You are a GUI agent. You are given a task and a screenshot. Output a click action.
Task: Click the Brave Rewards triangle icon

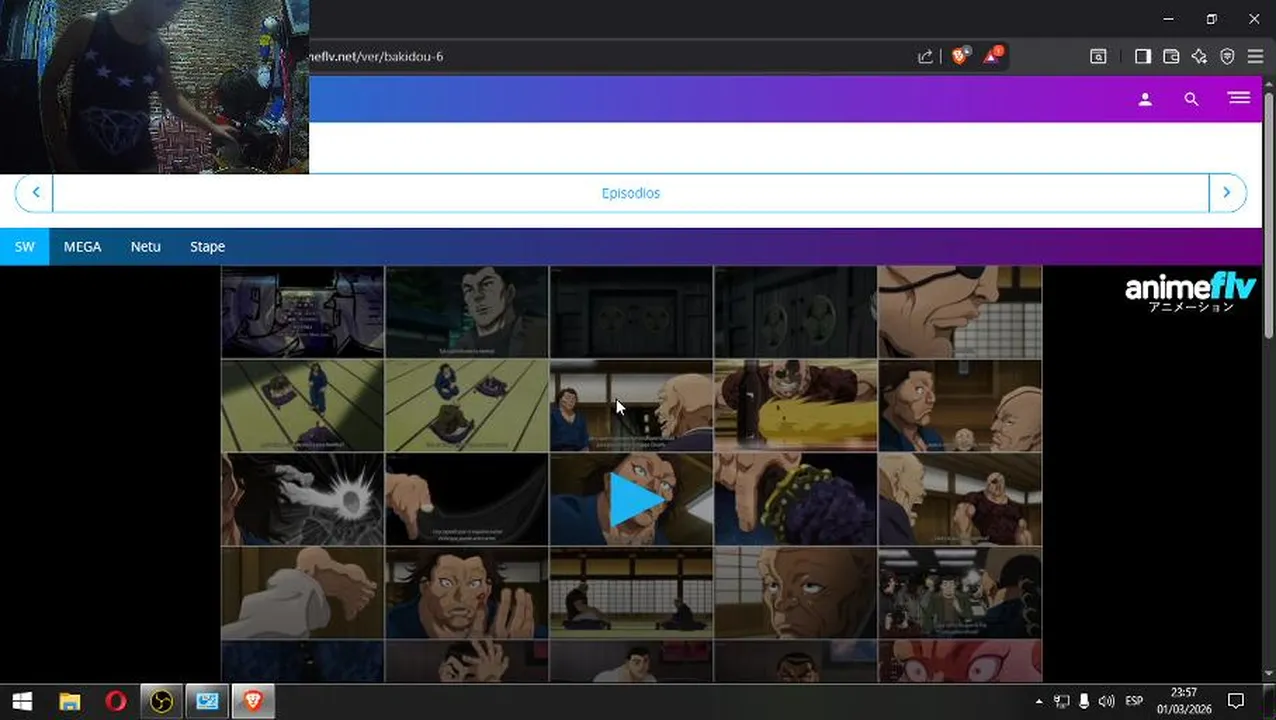click(991, 56)
